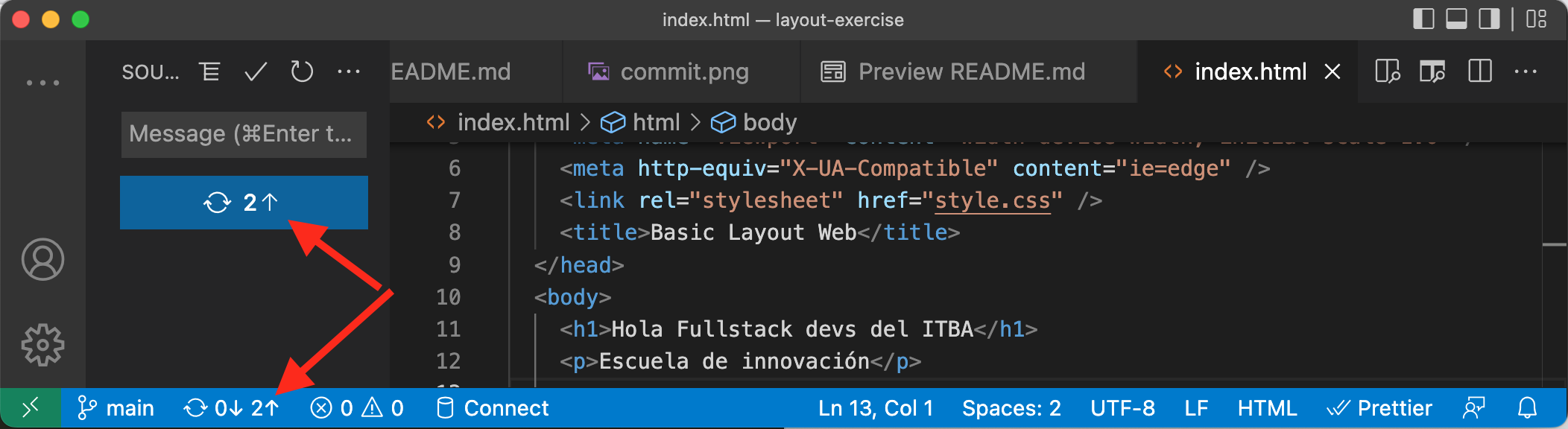1568x429 pixels.
Task: Sync changes with the 2 up button
Action: [x=244, y=202]
